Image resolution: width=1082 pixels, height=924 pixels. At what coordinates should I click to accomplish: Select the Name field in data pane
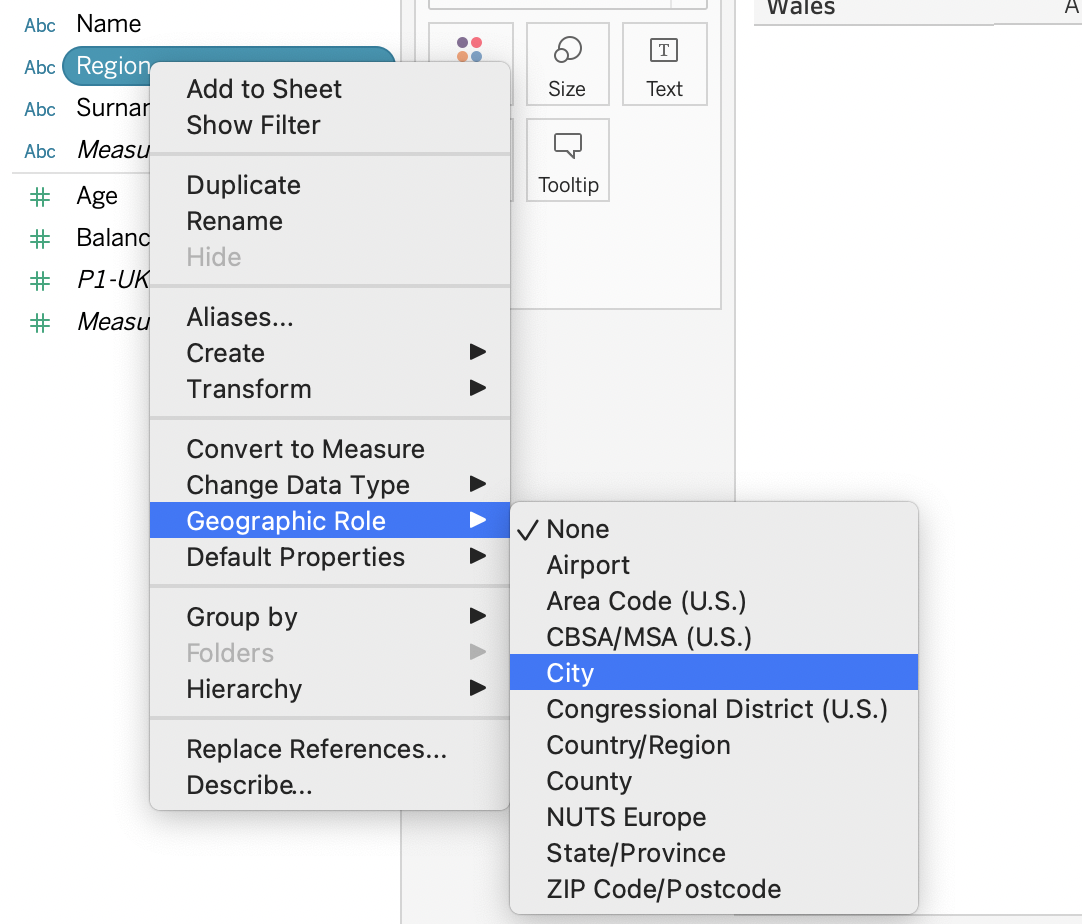109,24
